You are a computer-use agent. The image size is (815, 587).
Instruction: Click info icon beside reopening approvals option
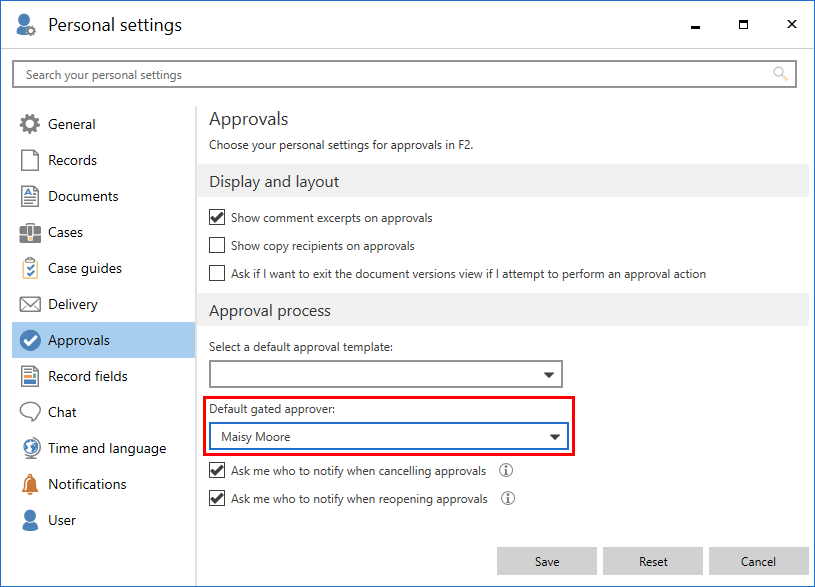click(x=508, y=498)
